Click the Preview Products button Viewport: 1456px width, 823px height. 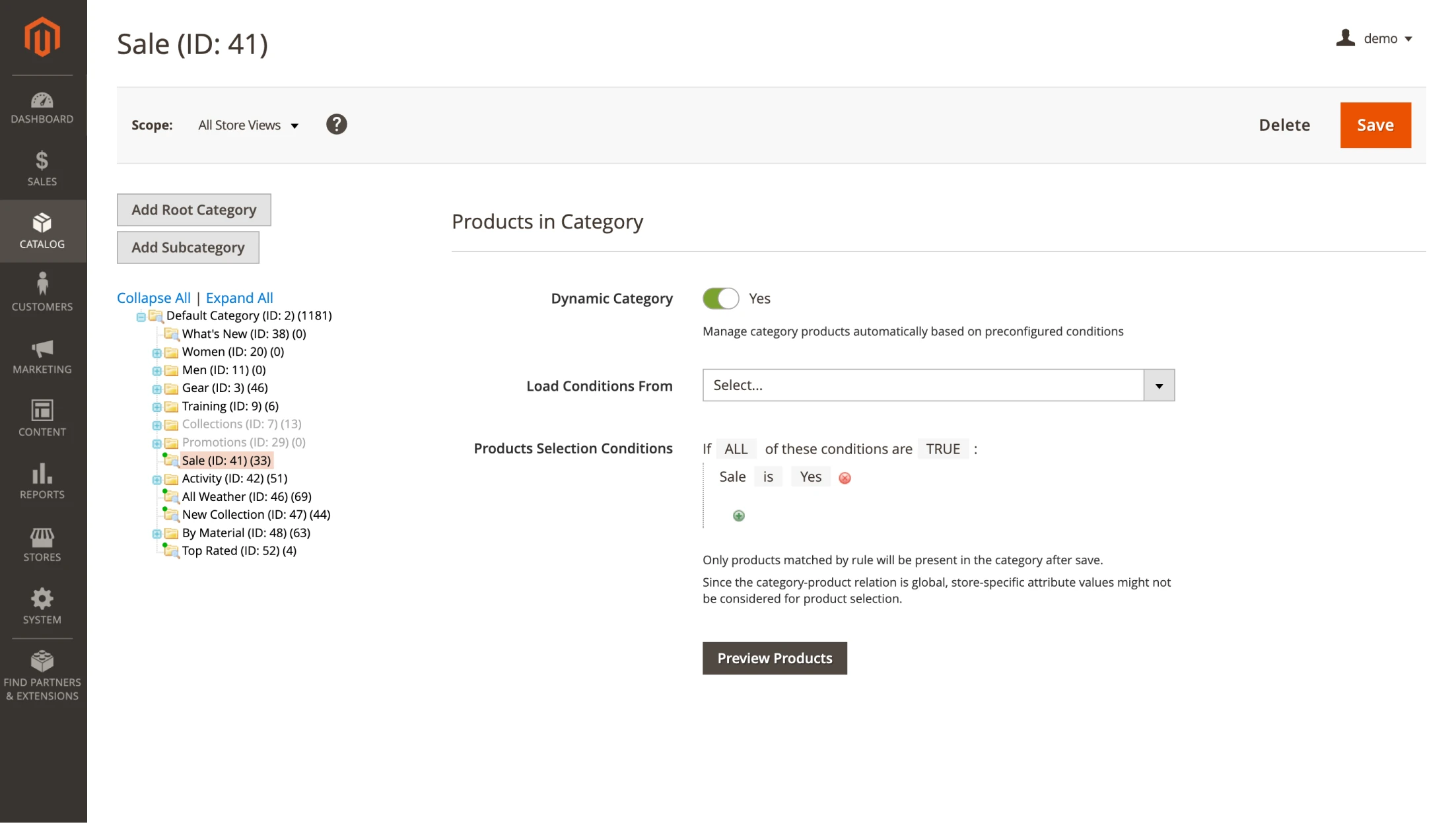pos(775,658)
